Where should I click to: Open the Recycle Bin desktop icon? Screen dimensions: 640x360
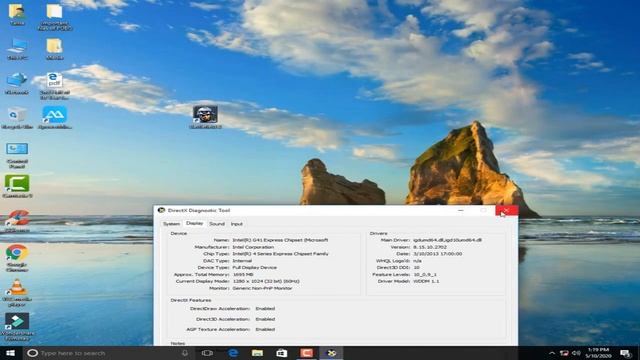pos(17,118)
